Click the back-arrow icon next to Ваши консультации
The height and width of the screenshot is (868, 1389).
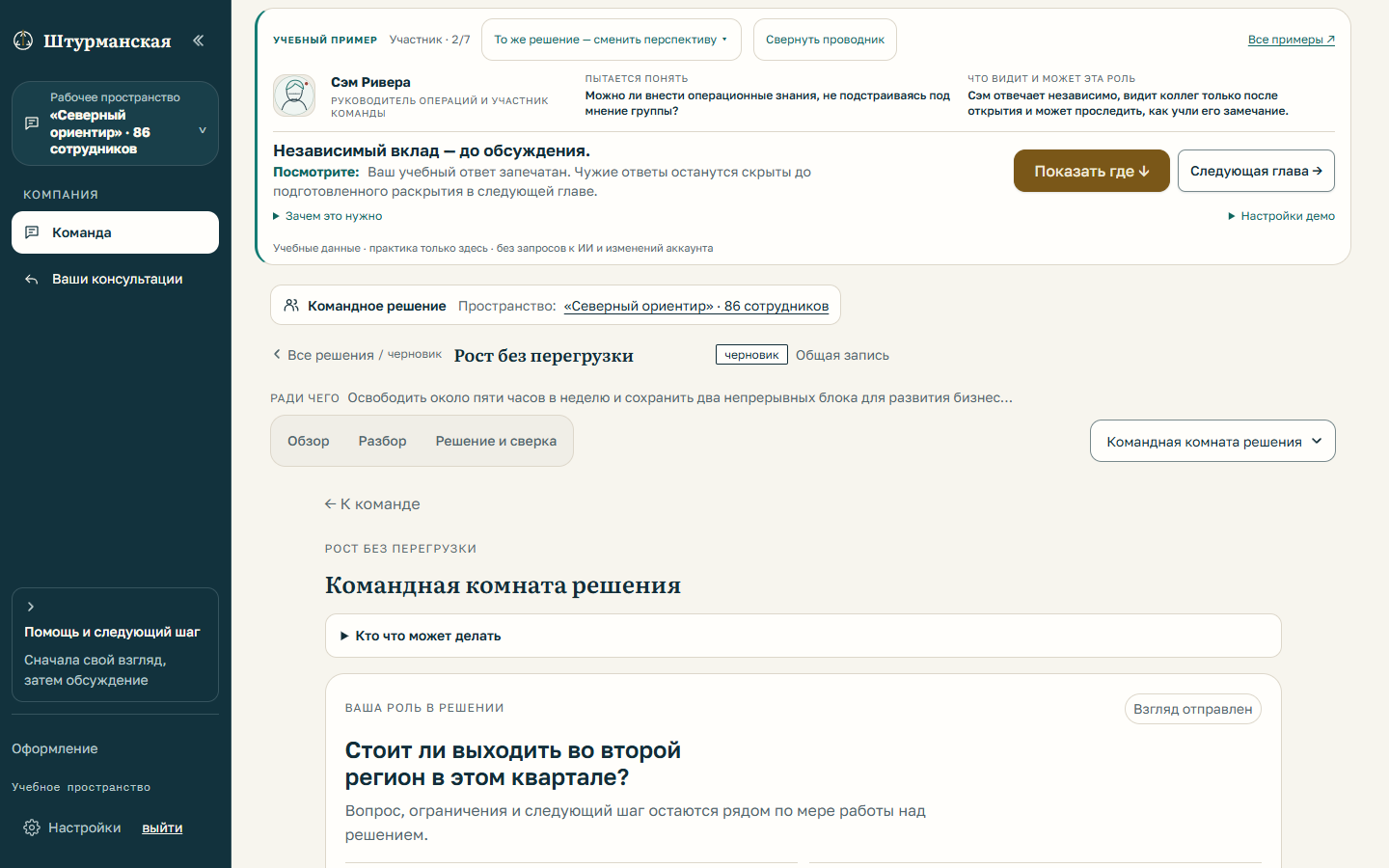point(32,280)
